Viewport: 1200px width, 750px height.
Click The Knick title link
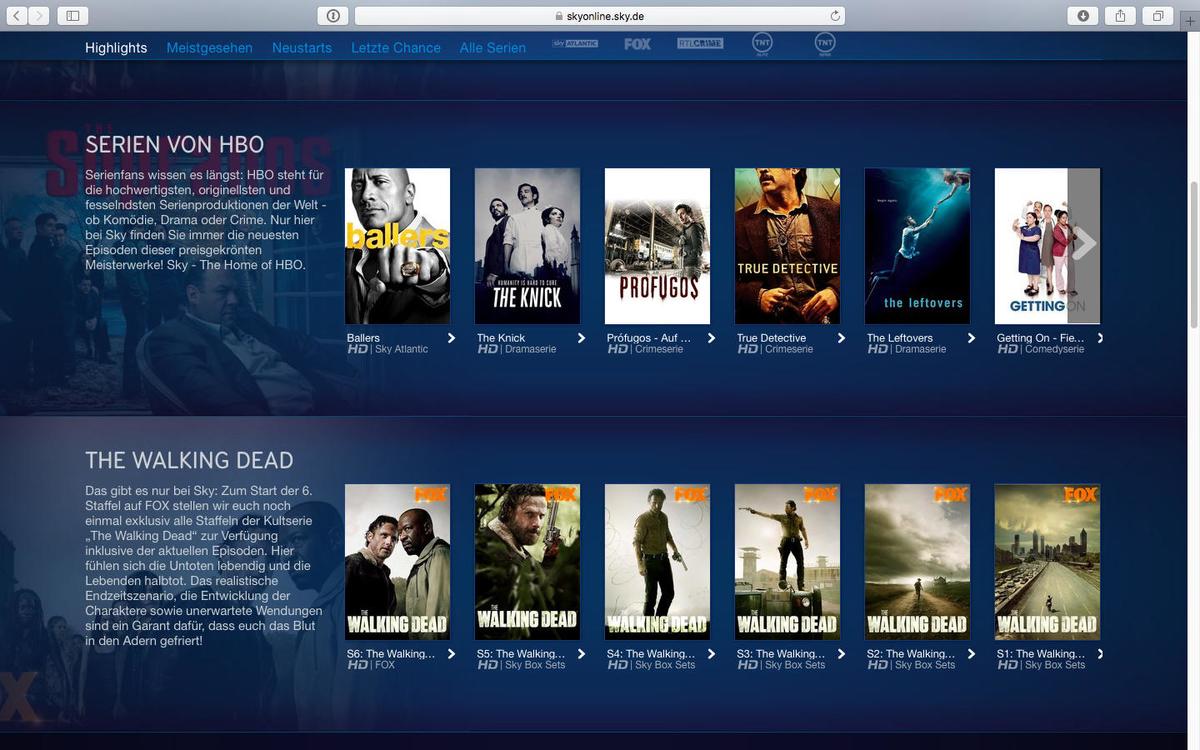pyautogui.click(x=501, y=338)
